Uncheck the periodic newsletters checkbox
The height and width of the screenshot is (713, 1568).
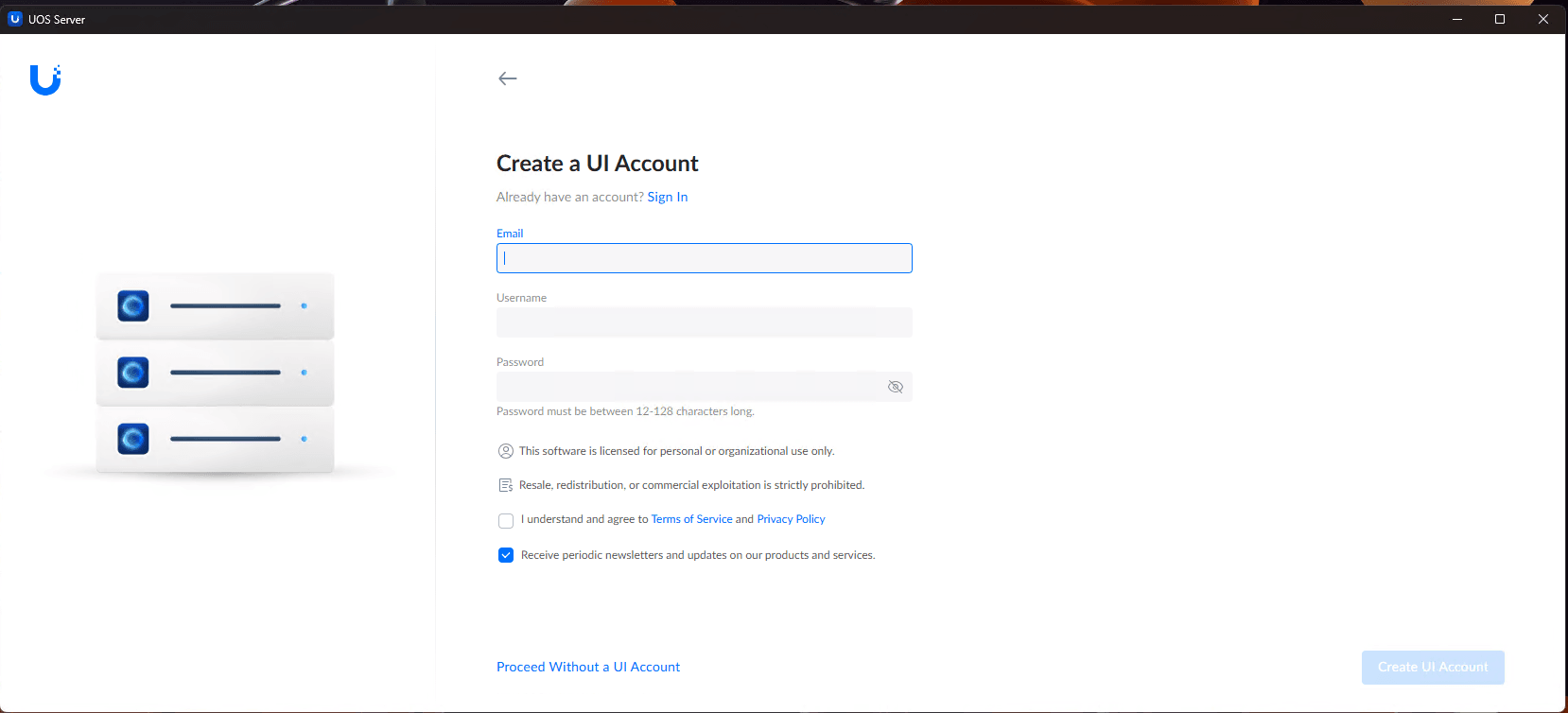click(506, 555)
